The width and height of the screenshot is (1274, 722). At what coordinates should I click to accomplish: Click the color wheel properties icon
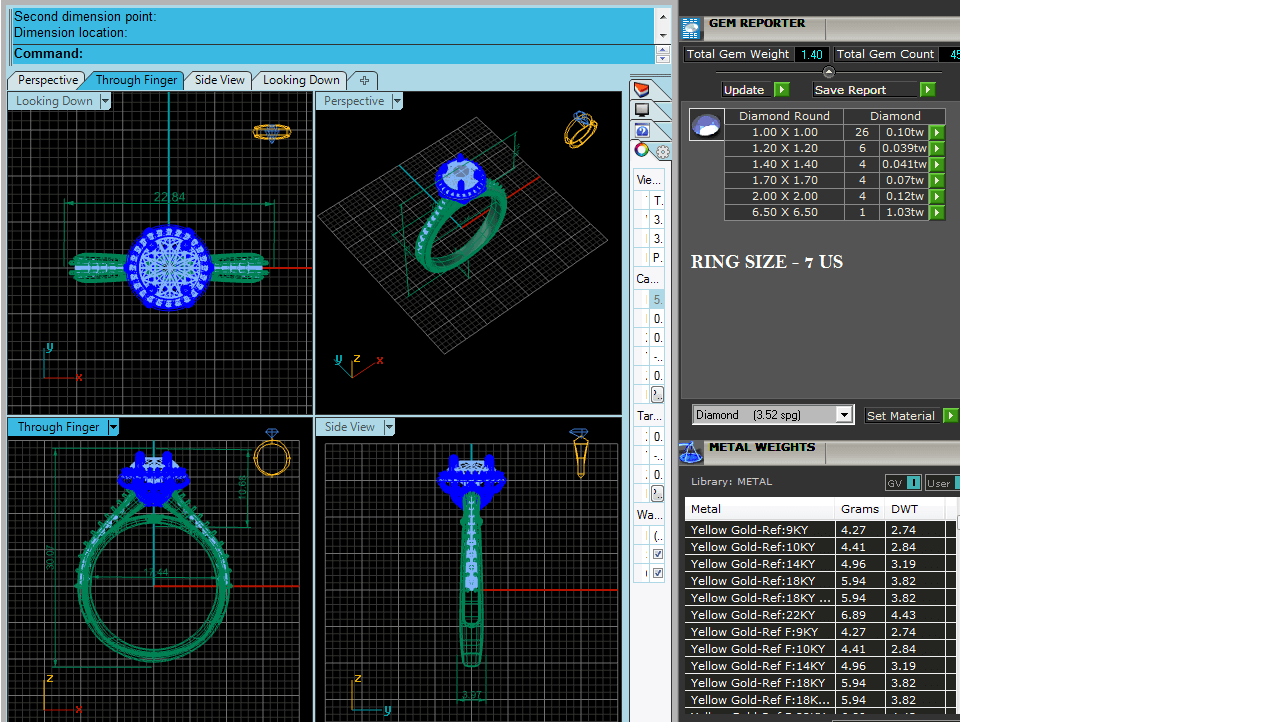[642, 151]
